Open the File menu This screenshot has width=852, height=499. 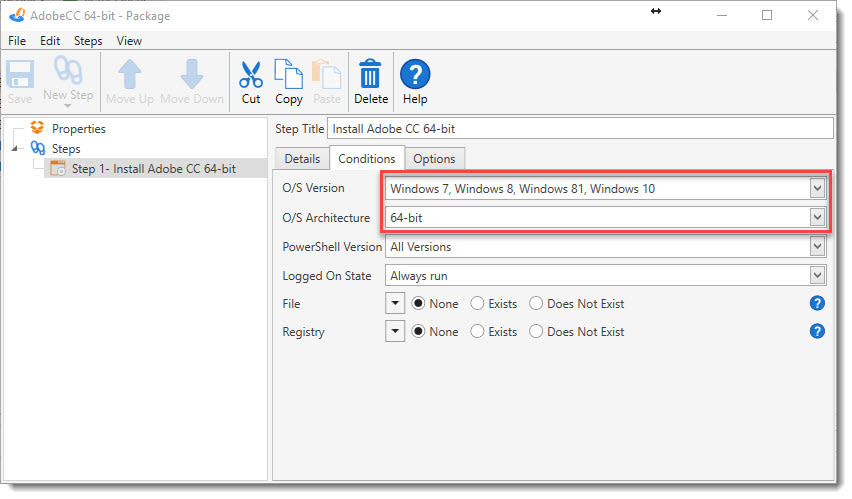pyautogui.click(x=17, y=41)
